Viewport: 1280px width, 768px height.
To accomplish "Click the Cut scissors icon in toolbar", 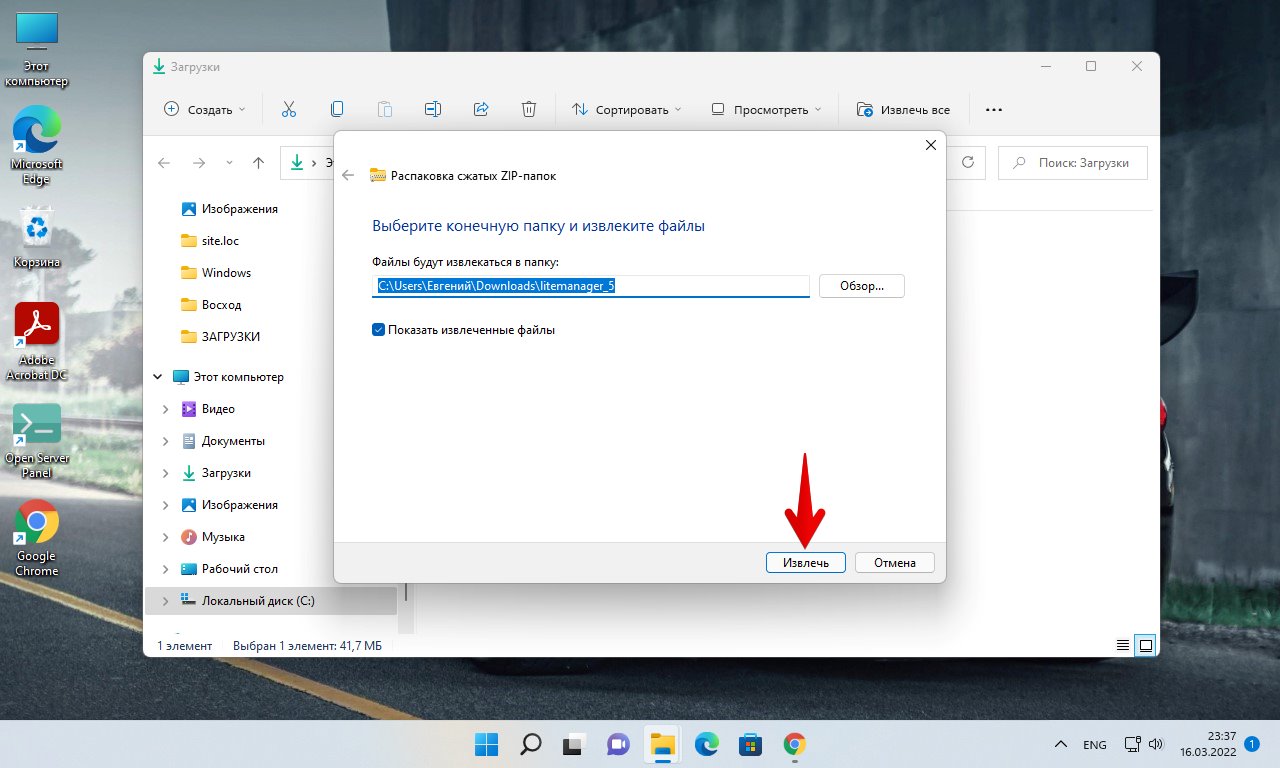I will (x=289, y=109).
